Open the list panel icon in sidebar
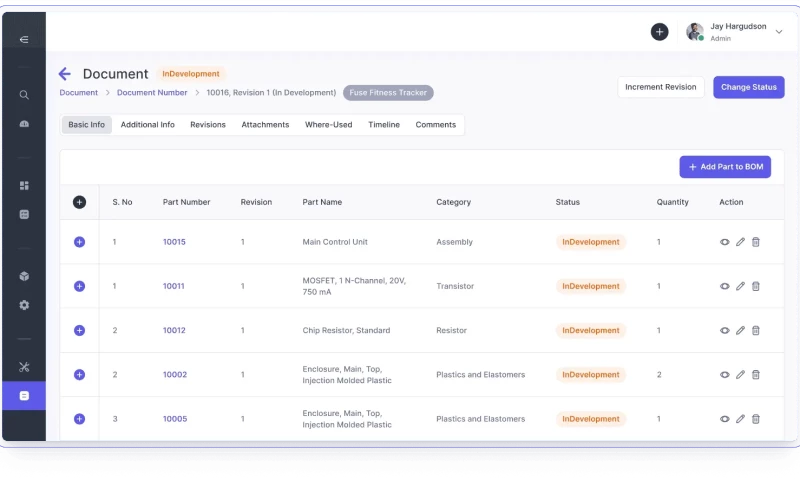This screenshot has height=480, width=800. click(24, 214)
